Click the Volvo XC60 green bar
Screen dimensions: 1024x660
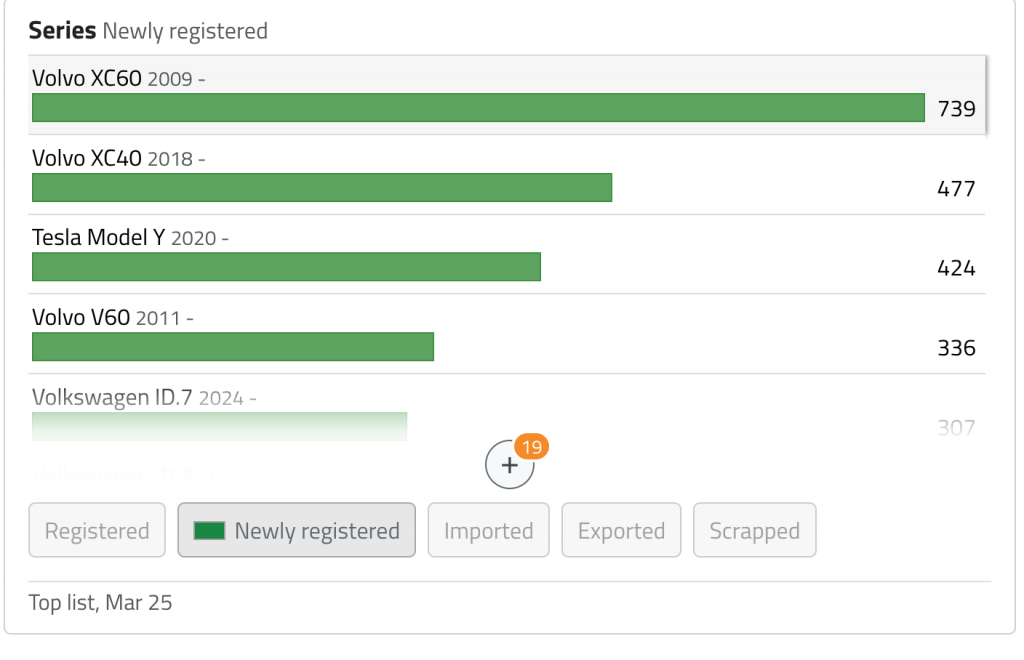click(x=478, y=108)
